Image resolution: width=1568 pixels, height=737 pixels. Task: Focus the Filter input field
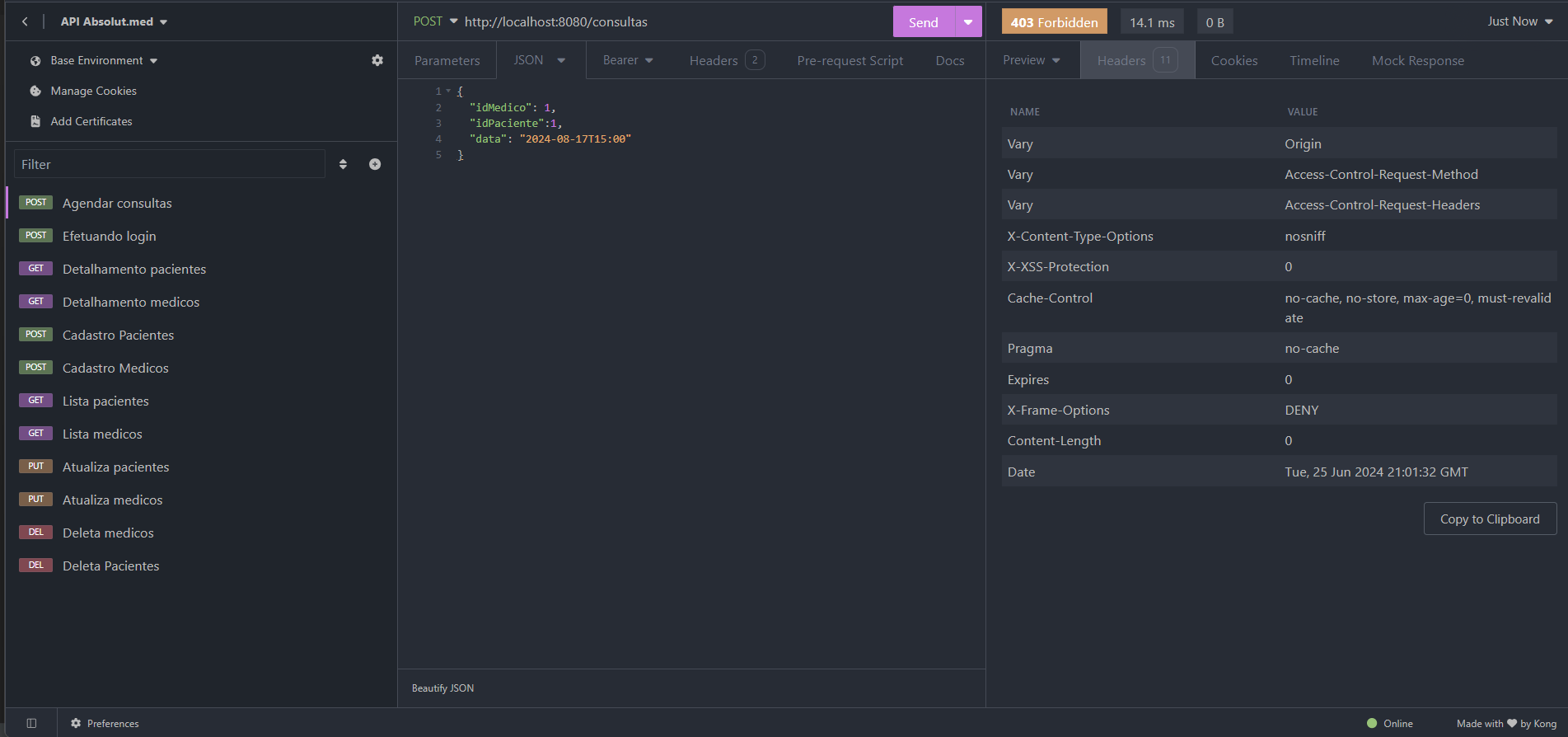click(170, 164)
